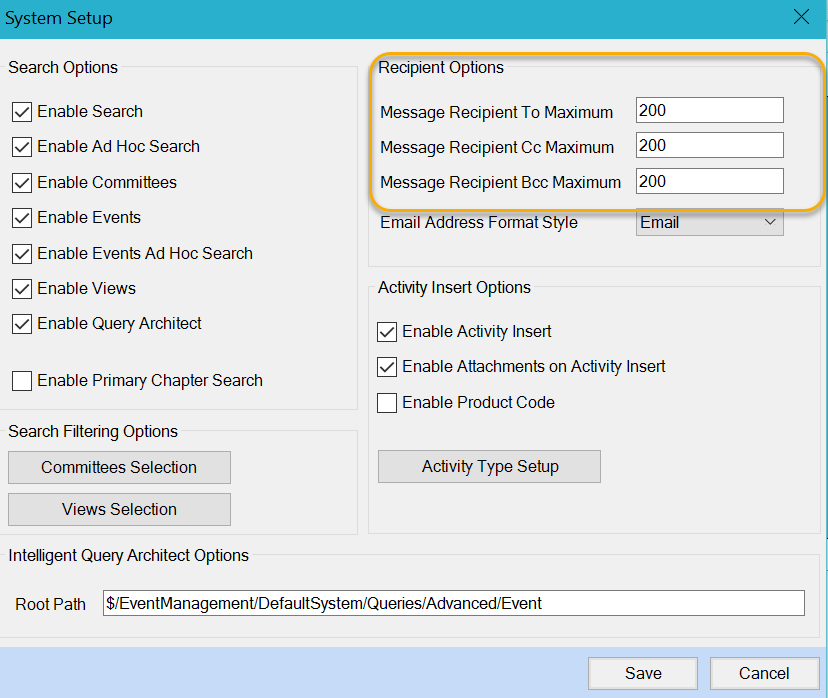
Task: Click the Committees Selection button
Action: 119,468
